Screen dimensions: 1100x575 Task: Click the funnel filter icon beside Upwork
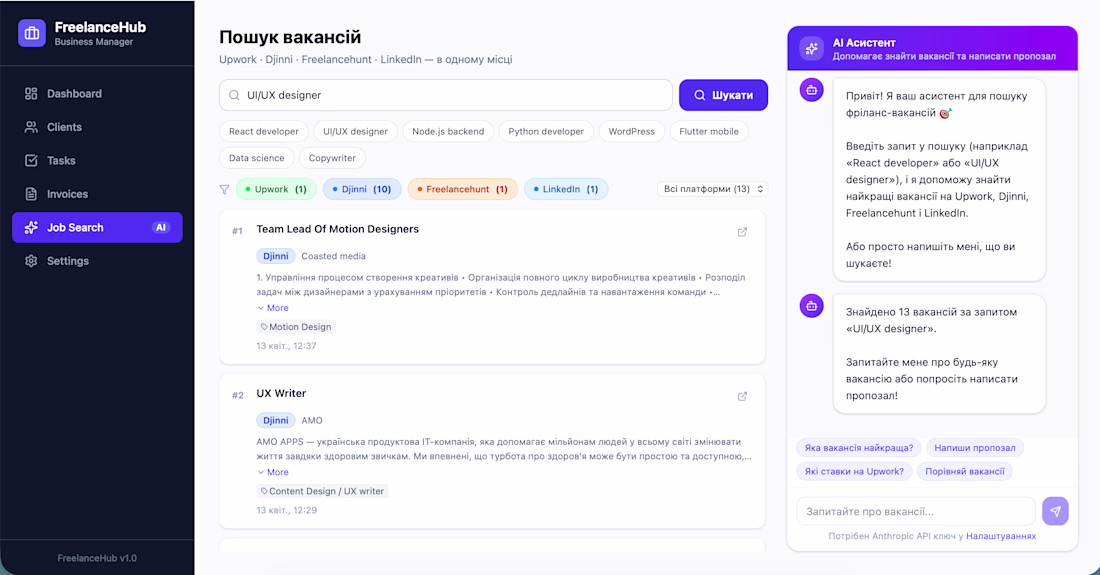click(224, 189)
